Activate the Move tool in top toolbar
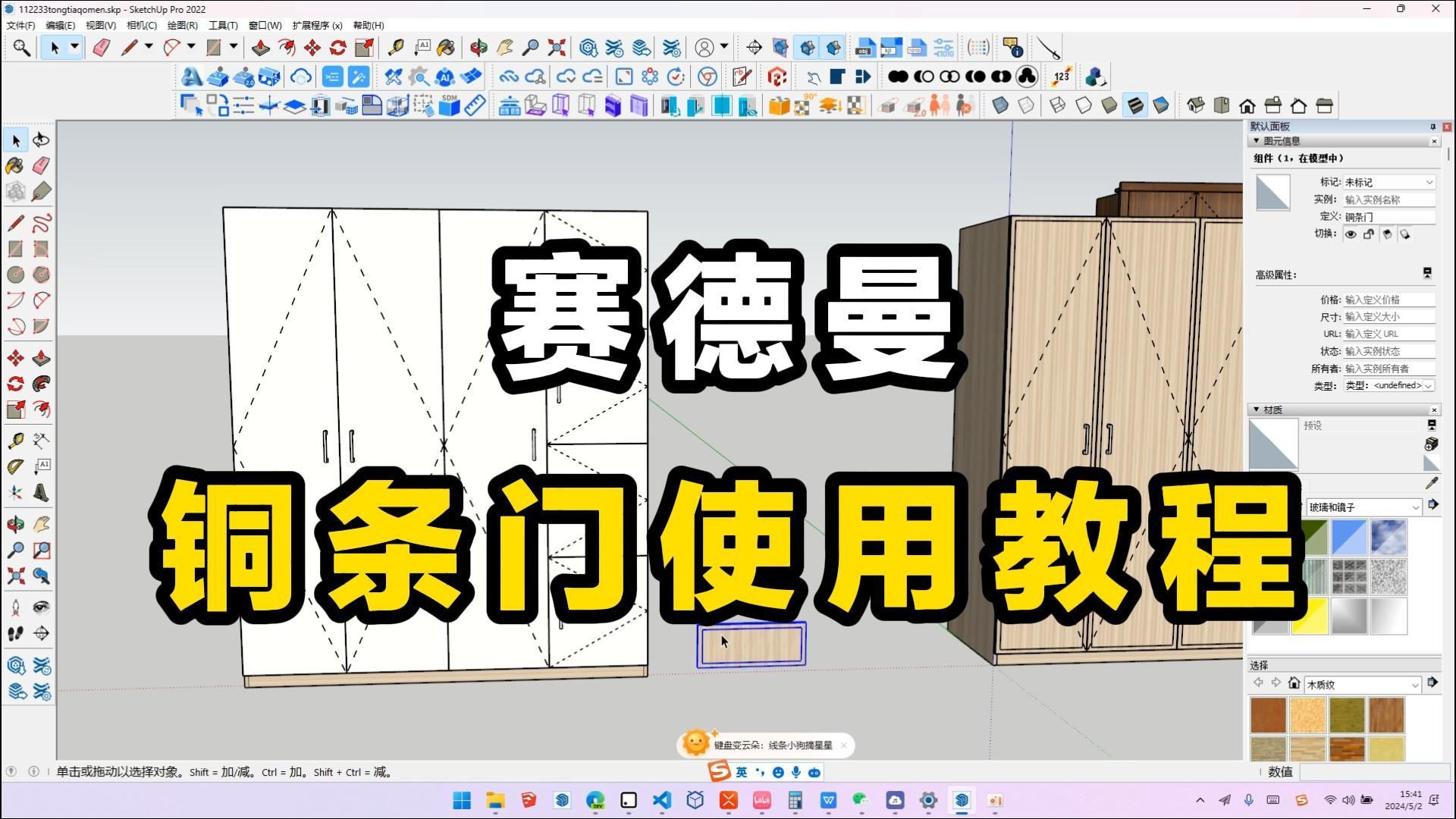 pyautogui.click(x=312, y=48)
